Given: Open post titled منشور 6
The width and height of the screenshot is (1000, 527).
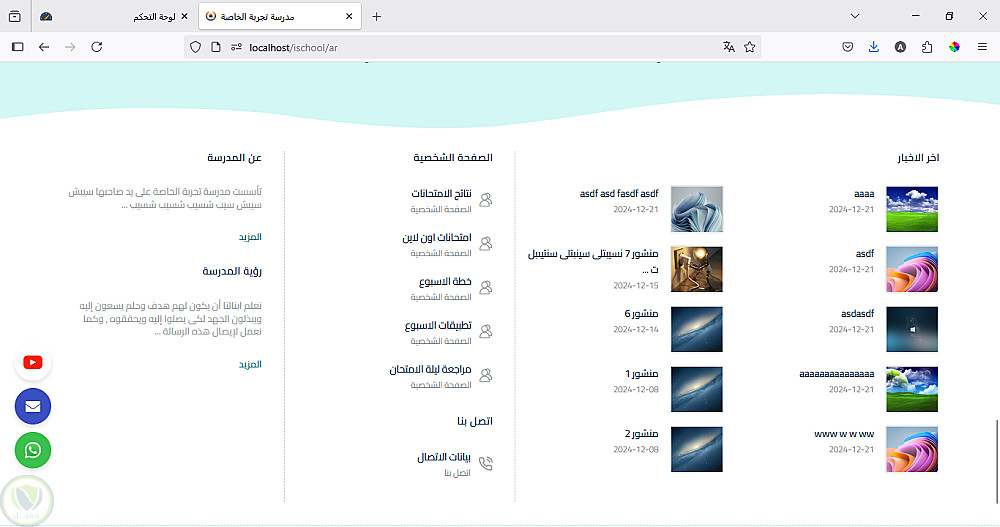Looking at the screenshot, I should [x=641, y=314].
